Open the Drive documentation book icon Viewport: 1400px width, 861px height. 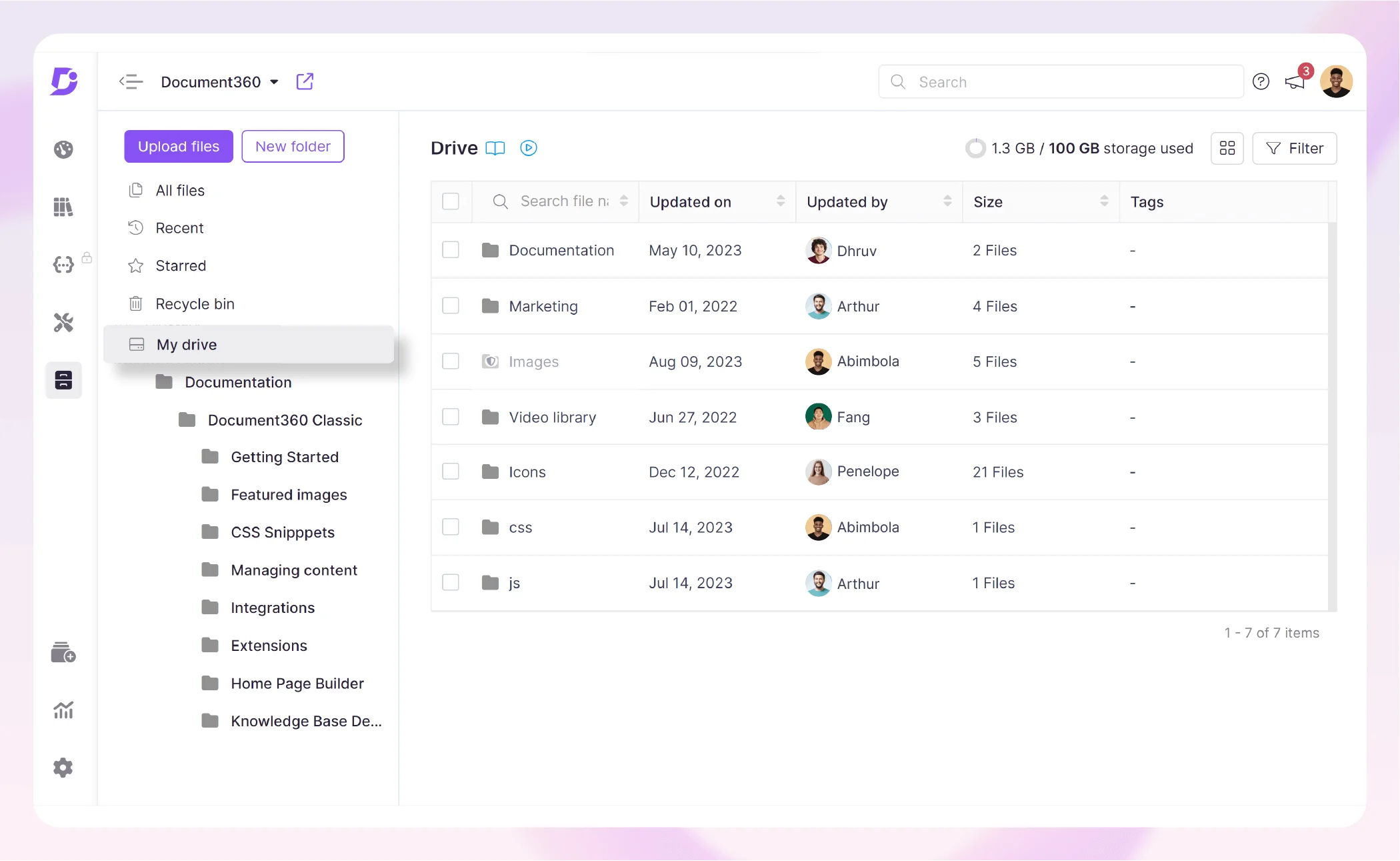click(x=495, y=148)
